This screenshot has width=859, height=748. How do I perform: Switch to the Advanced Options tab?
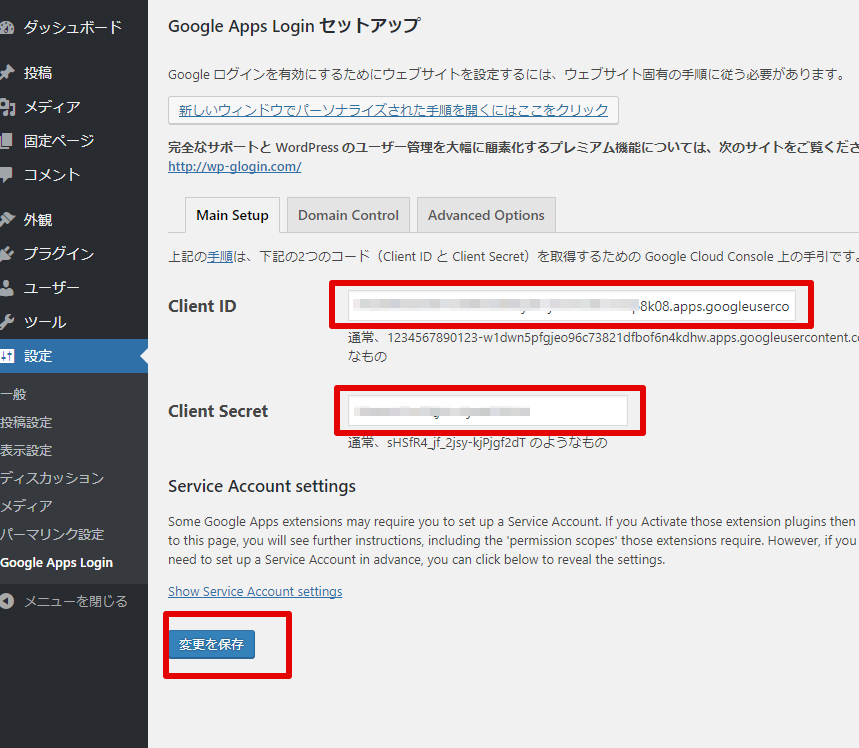486,215
